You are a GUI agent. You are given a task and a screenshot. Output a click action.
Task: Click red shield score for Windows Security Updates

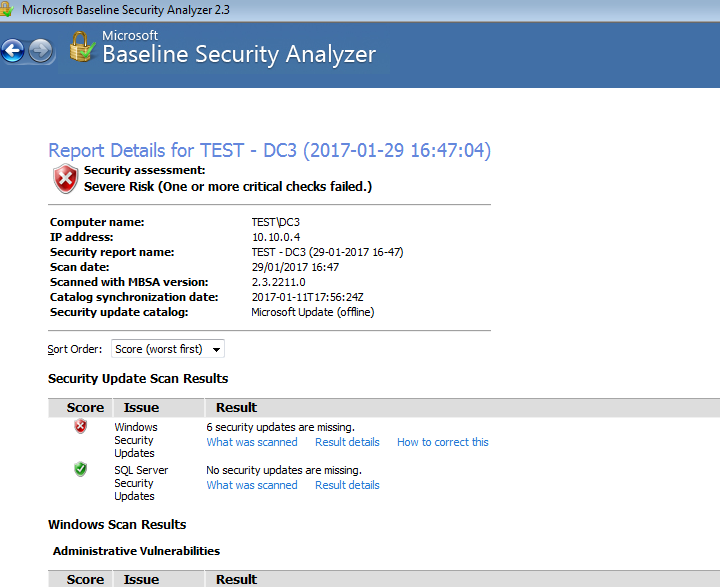tap(80, 426)
